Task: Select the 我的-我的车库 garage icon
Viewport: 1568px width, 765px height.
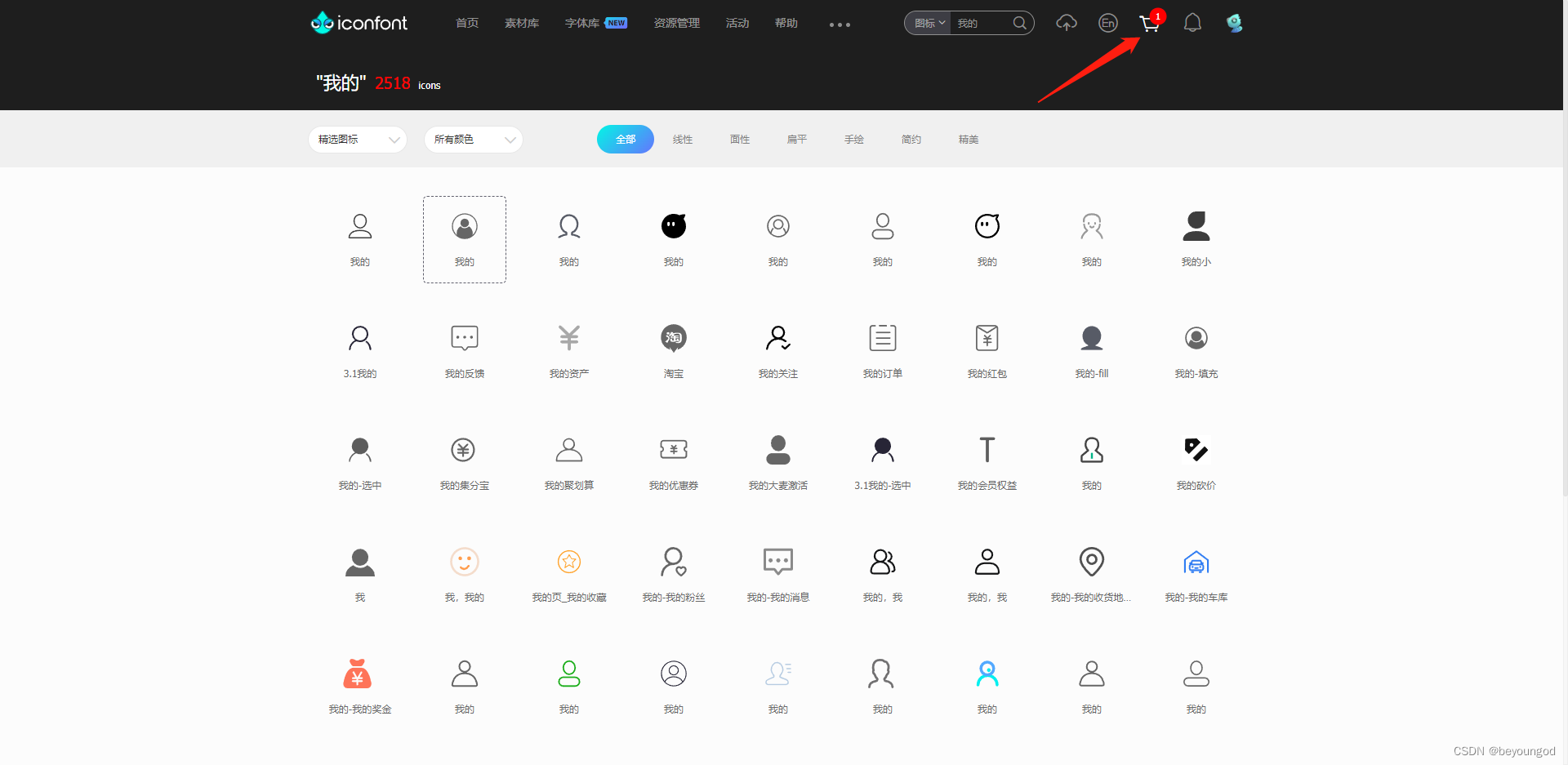Action: point(1196,562)
